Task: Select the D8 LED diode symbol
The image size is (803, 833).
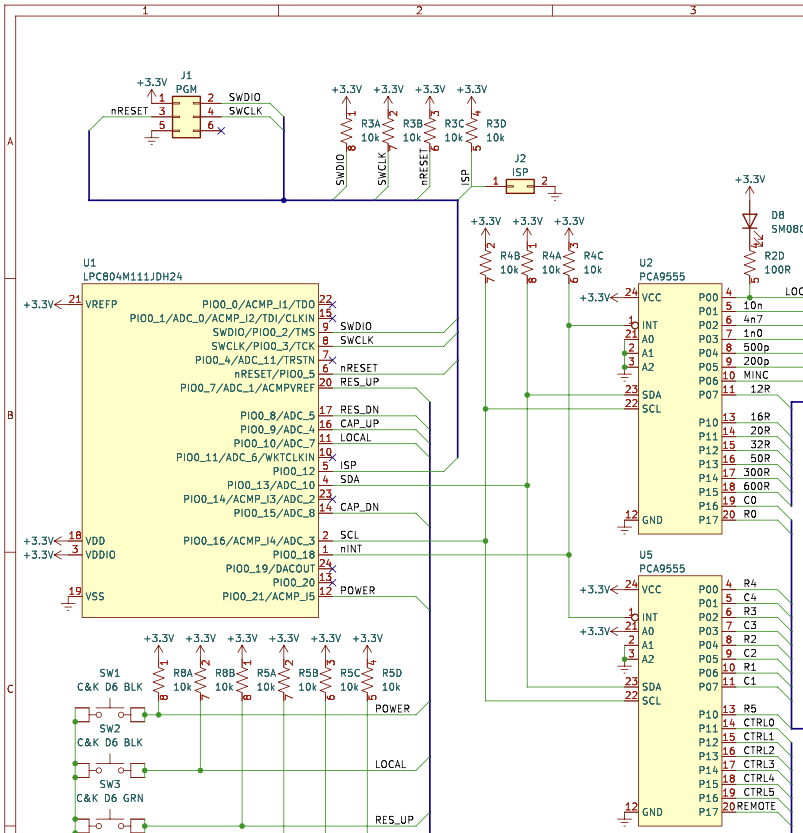Action: click(749, 220)
